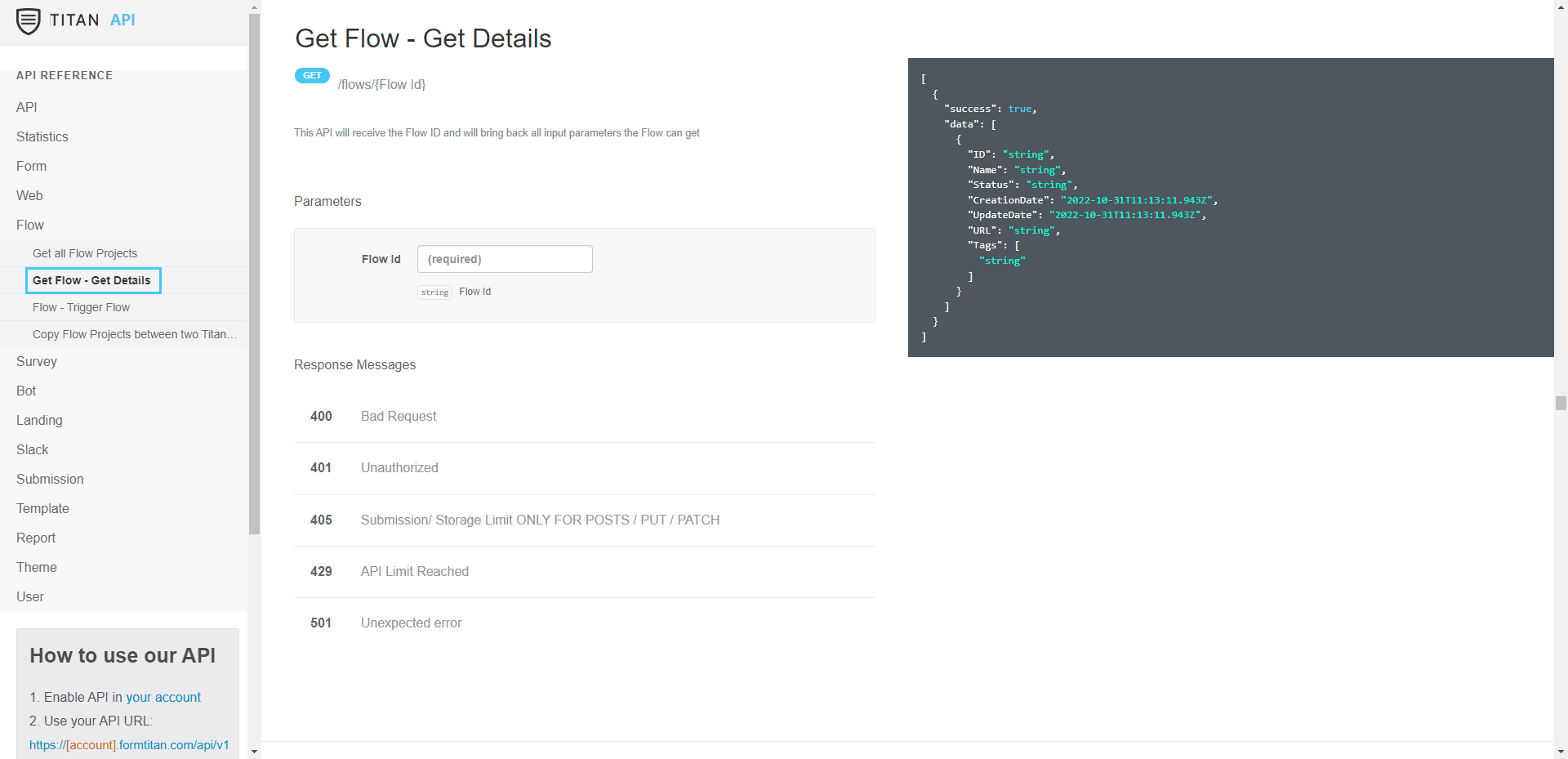Viewport: 1568px width, 759px height.
Task: Open the Statistics section
Action: (42, 136)
